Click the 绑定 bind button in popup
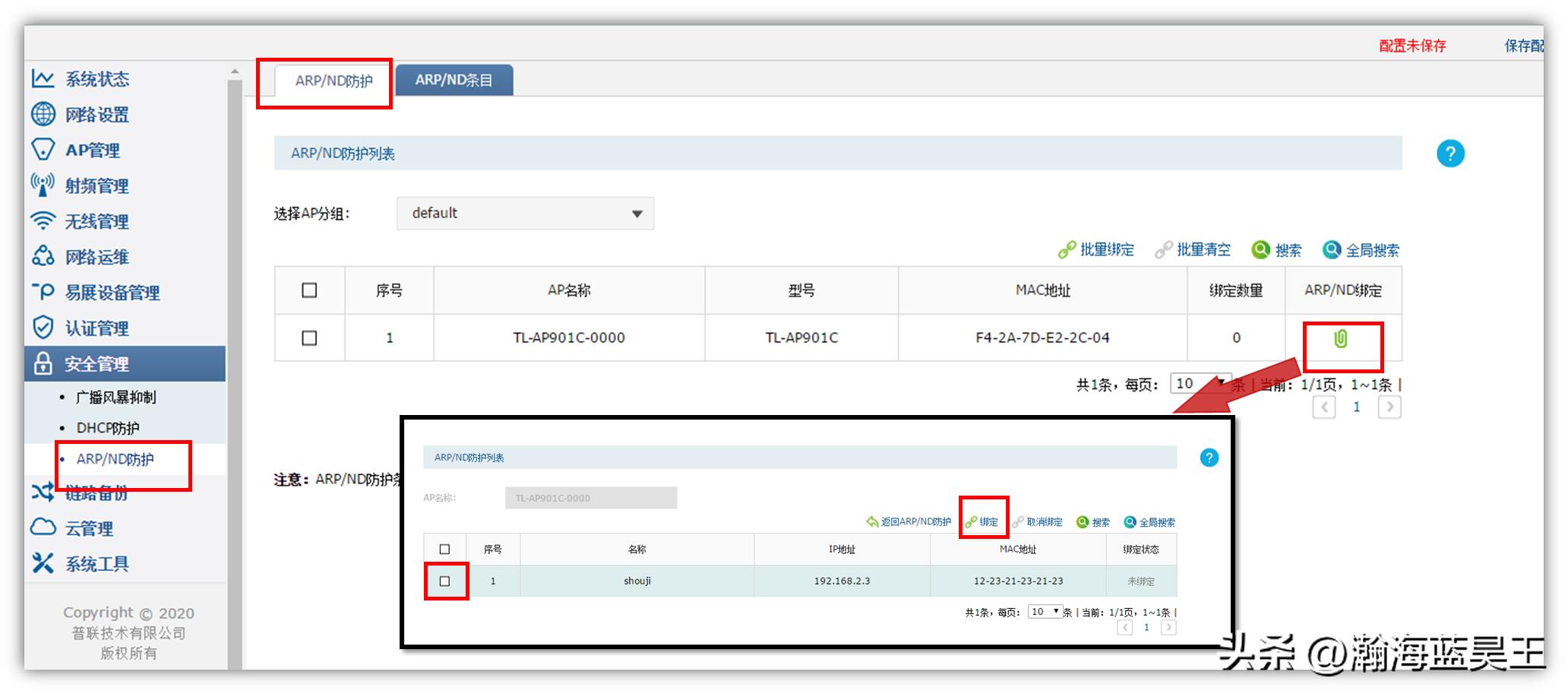The width and height of the screenshot is (1568, 694). tap(983, 522)
